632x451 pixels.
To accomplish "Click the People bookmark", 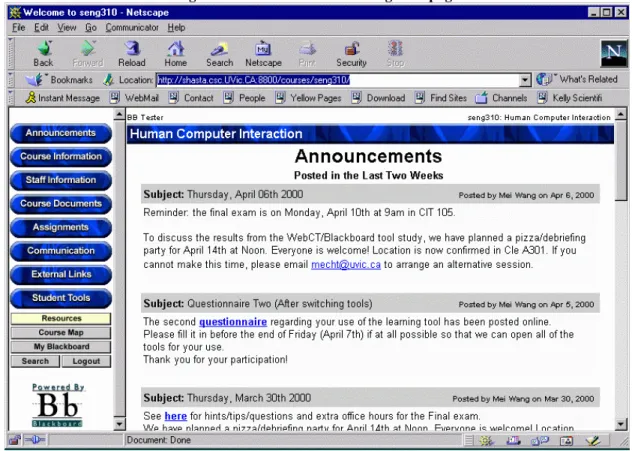I will (x=245, y=98).
